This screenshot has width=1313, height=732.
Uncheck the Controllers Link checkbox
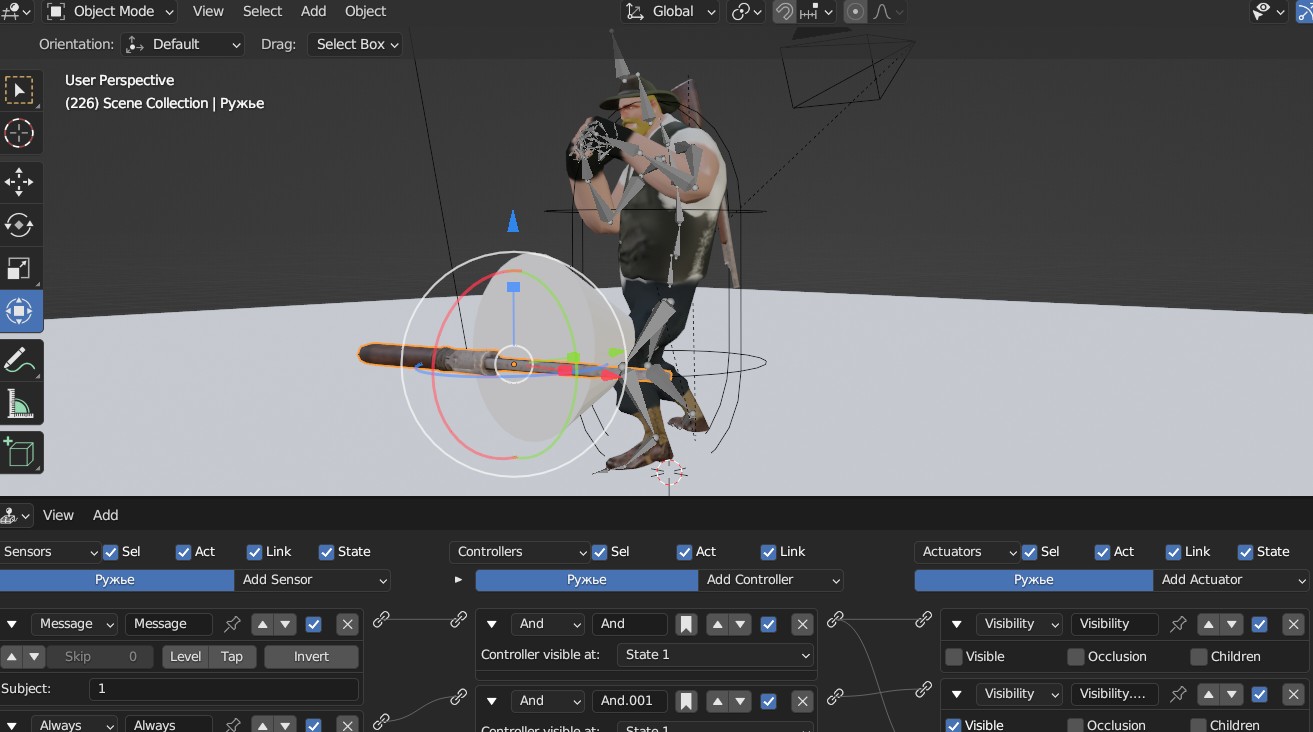(768, 552)
